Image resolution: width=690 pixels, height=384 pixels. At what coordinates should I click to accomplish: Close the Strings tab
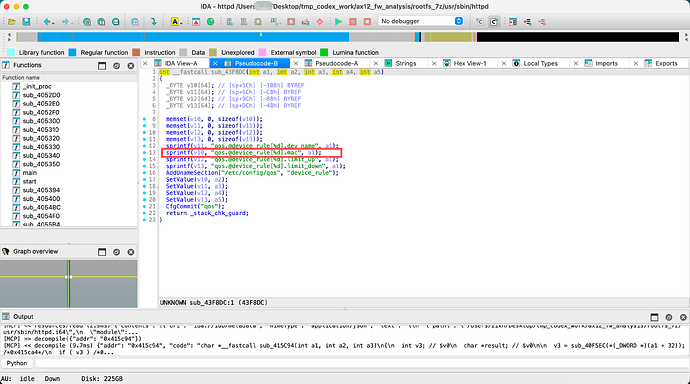tap(376, 63)
